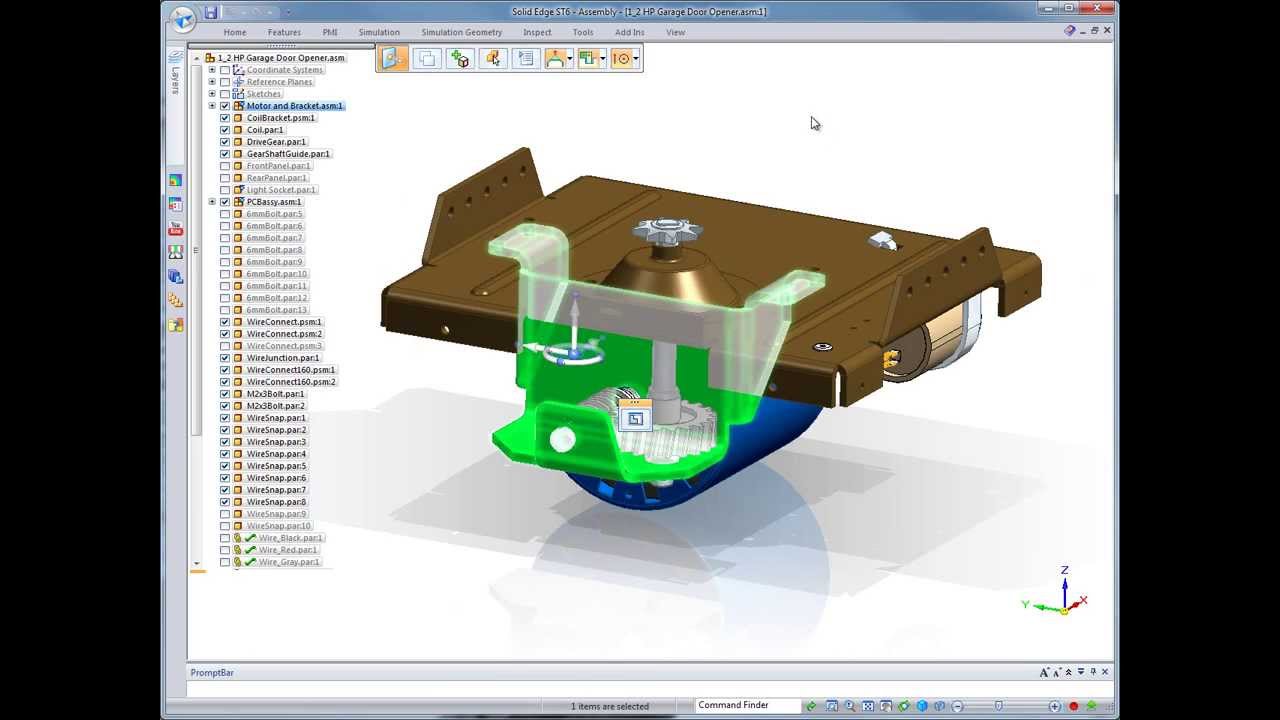Open dropdown arrow beside green arch icon
The height and width of the screenshot is (720, 1280).
click(x=569, y=59)
